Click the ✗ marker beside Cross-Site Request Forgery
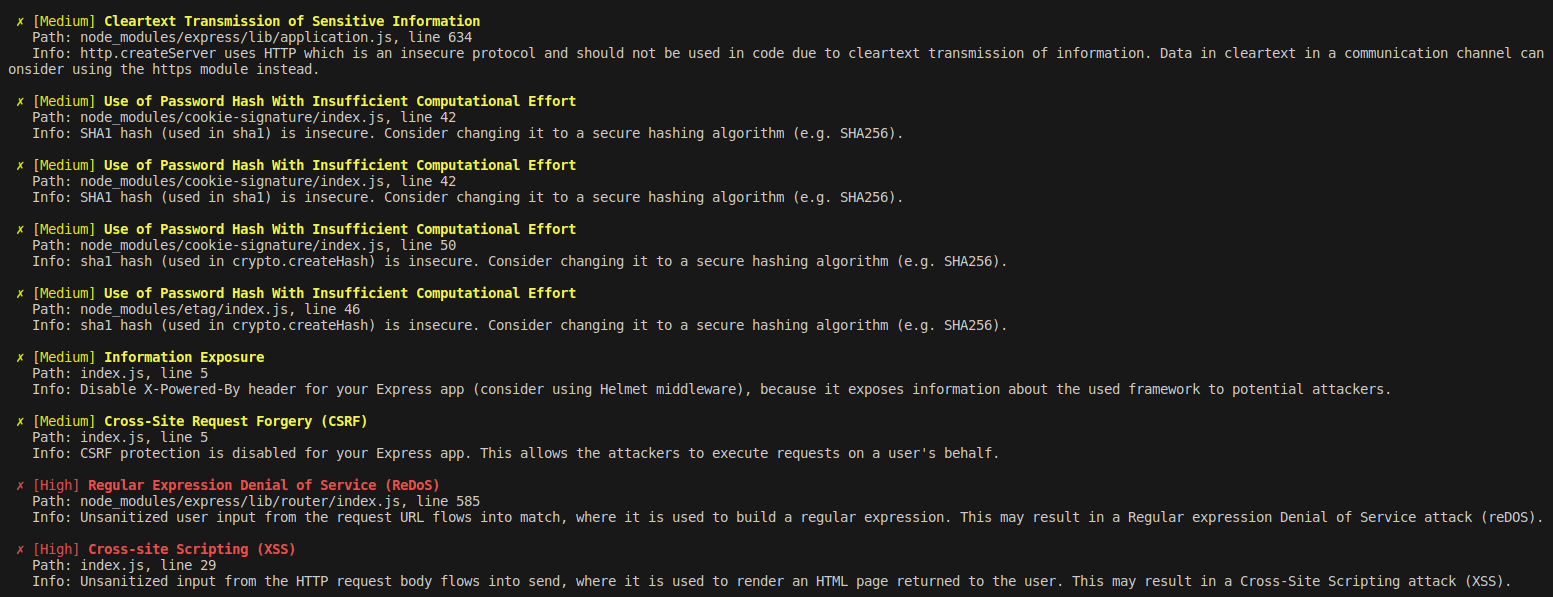The image size is (1553, 597). [20, 421]
